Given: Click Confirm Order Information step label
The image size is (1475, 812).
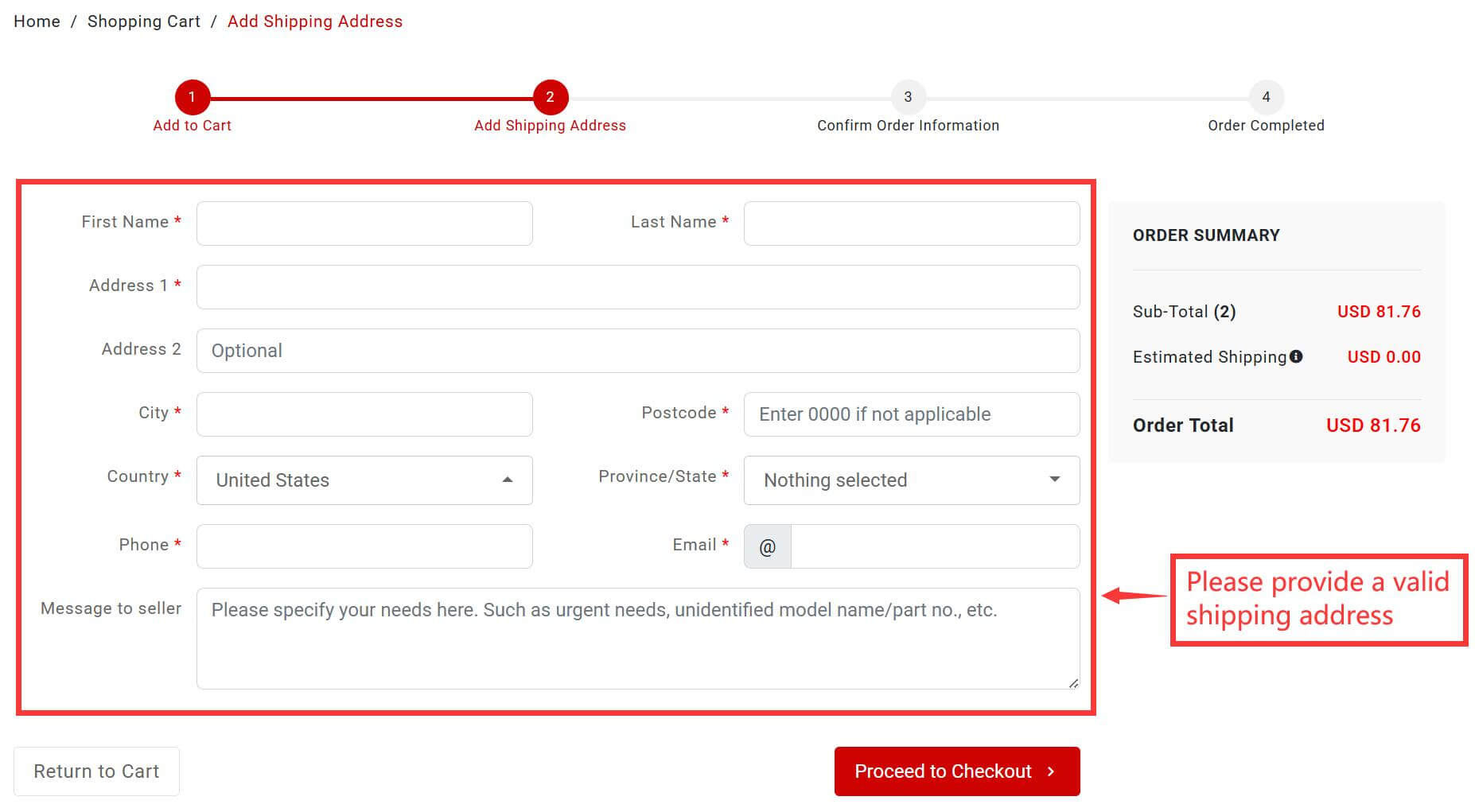Looking at the screenshot, I should [x=908, y=126].
